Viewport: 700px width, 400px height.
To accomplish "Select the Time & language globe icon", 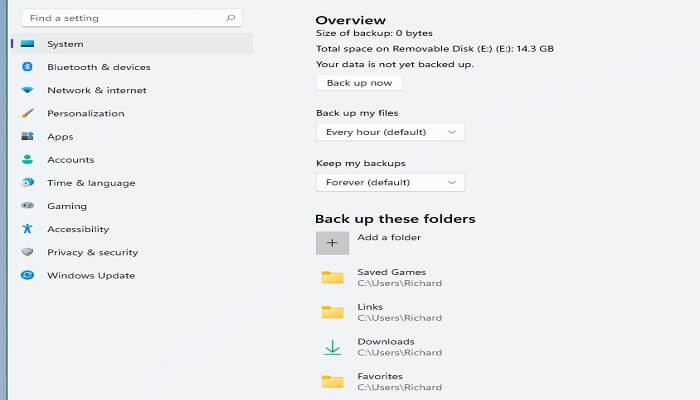I will tap(28, 183).
